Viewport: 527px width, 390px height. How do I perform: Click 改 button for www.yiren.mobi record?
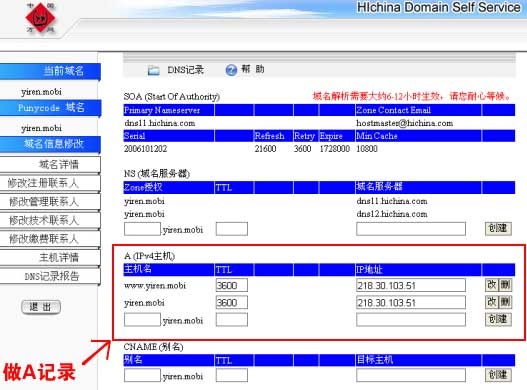click(x=492, y=285)
